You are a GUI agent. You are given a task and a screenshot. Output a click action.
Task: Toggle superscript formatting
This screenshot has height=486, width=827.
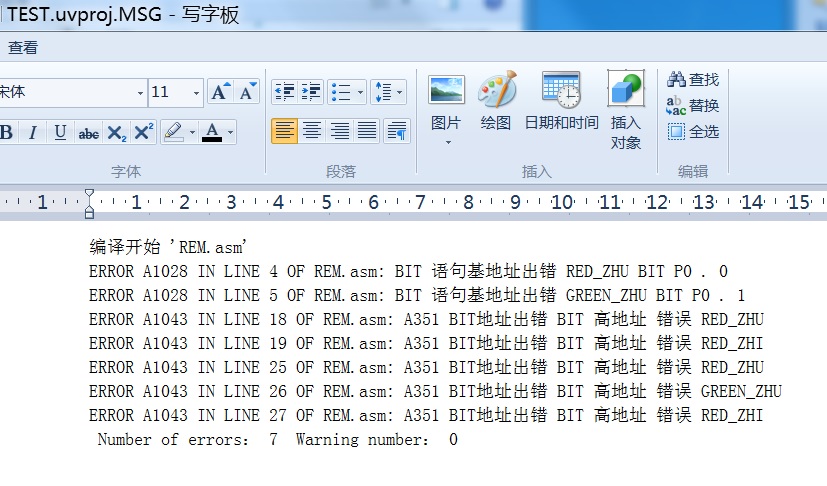(x=143, y=132)
